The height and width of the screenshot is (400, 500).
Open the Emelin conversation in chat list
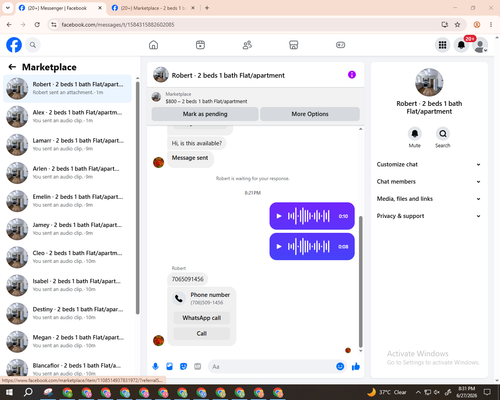[x=67, y=201]
